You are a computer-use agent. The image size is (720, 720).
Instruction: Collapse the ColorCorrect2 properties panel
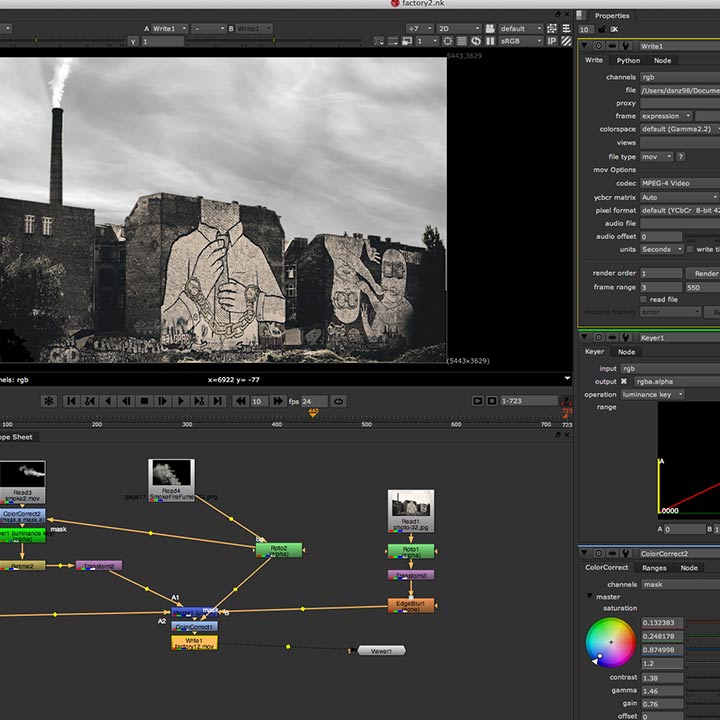pyautogui.click(x=585, y=553)
